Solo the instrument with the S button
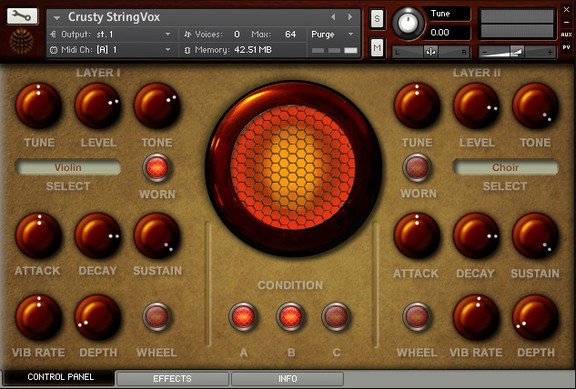The image size is (576, 389). coord(377,18)
